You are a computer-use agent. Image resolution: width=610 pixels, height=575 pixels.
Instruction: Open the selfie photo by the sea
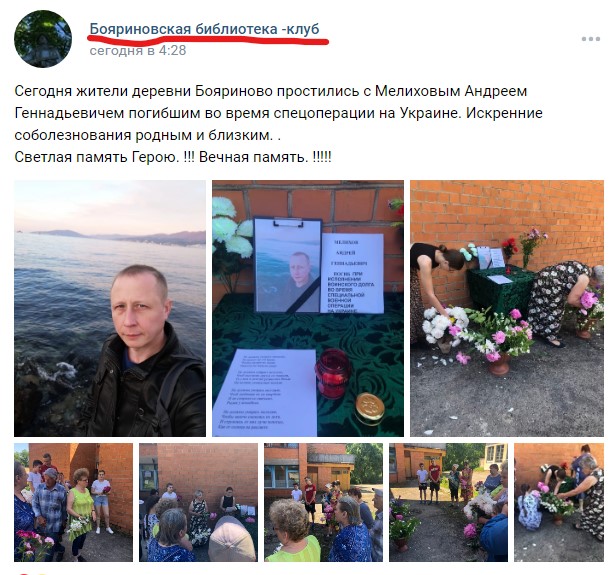110,308
